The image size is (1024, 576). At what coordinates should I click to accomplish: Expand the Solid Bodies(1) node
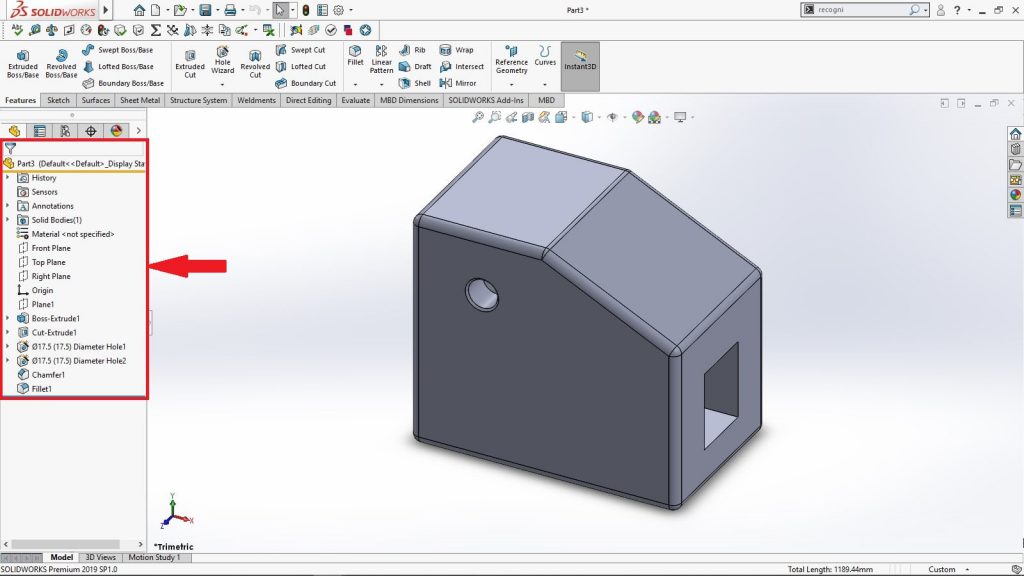pos(8,220)
